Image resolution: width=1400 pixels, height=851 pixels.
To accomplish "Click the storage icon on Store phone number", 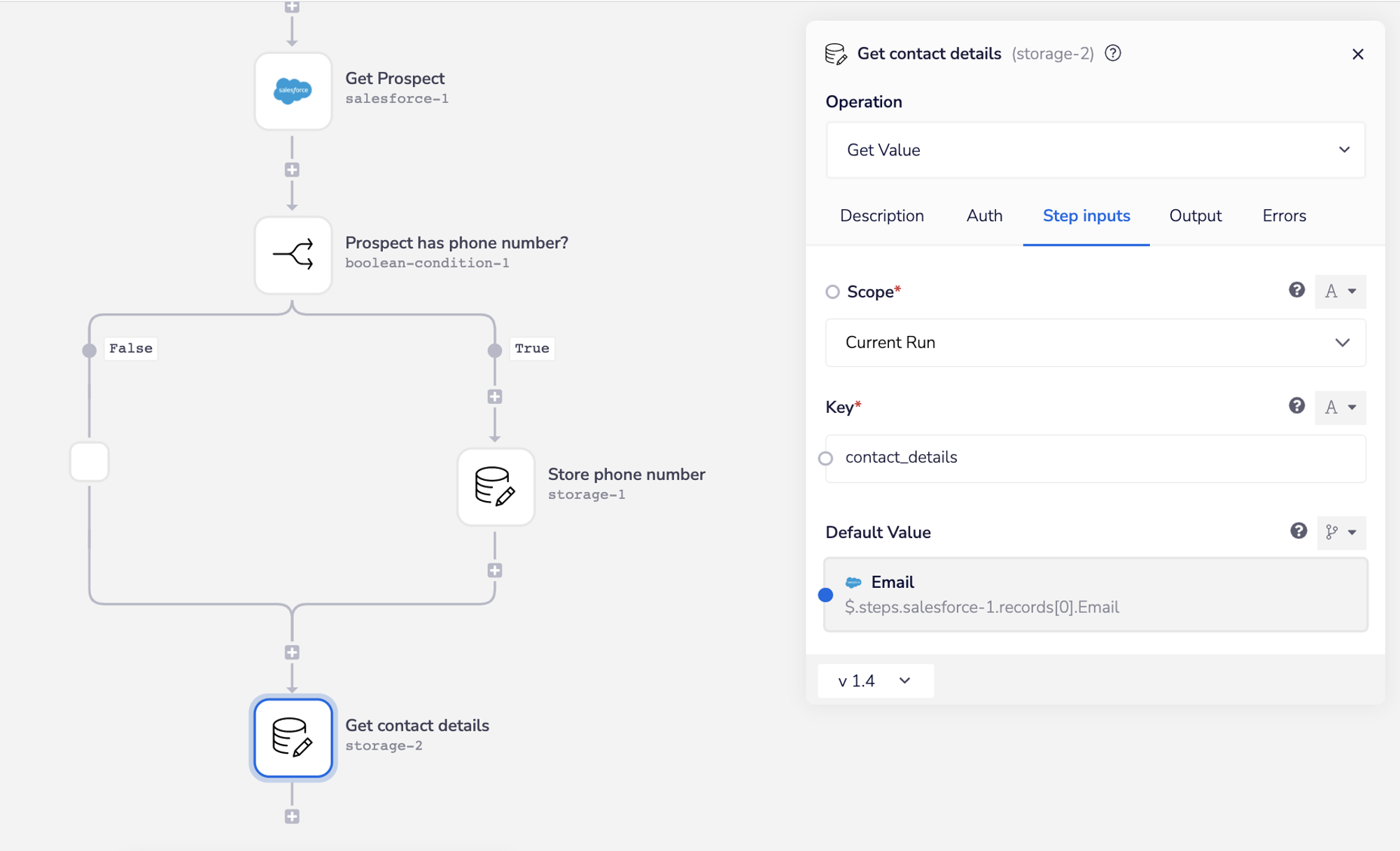I will 496,488.
